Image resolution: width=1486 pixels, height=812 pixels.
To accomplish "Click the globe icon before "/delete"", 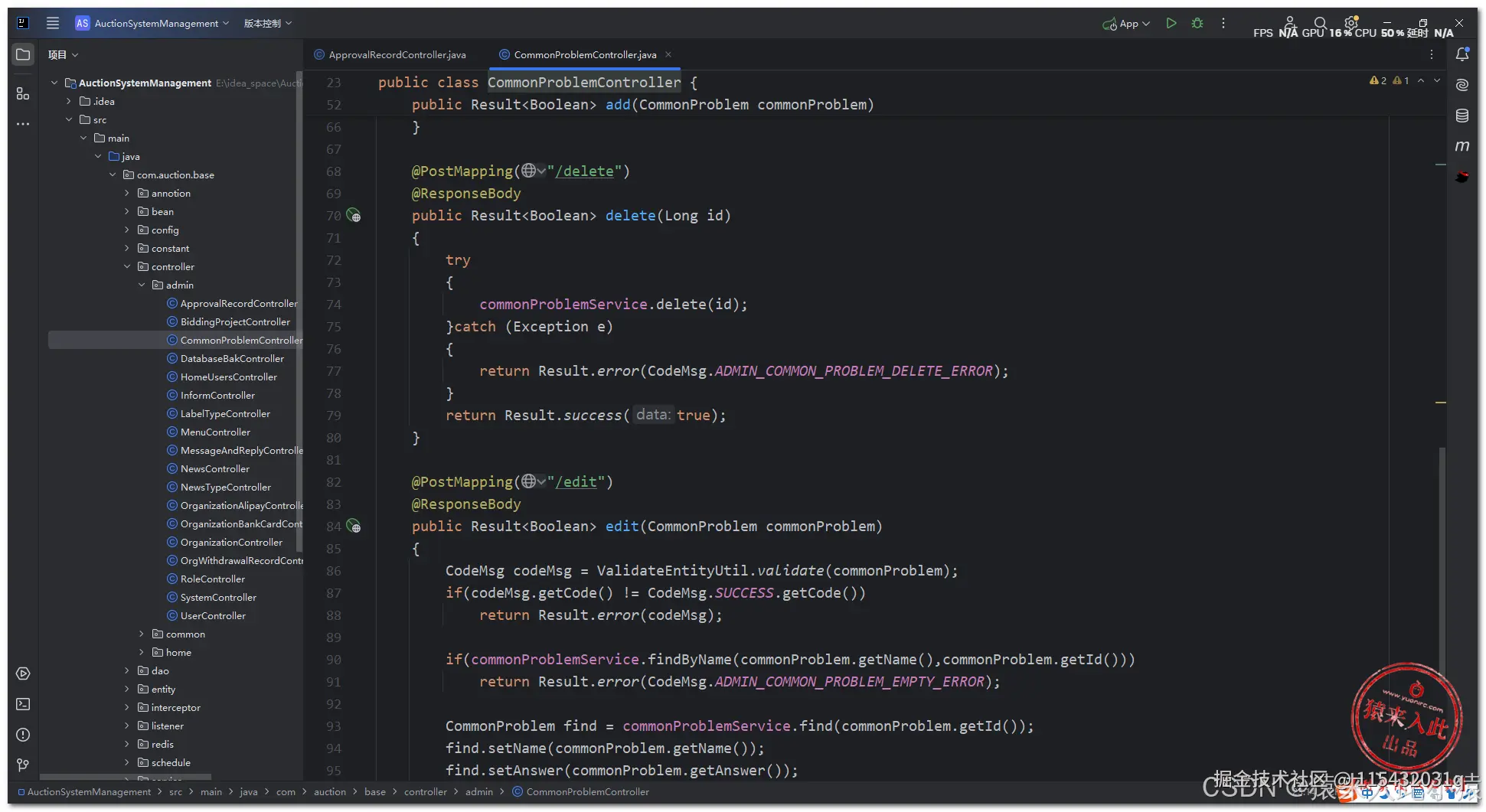I will [x=529, y=171].
